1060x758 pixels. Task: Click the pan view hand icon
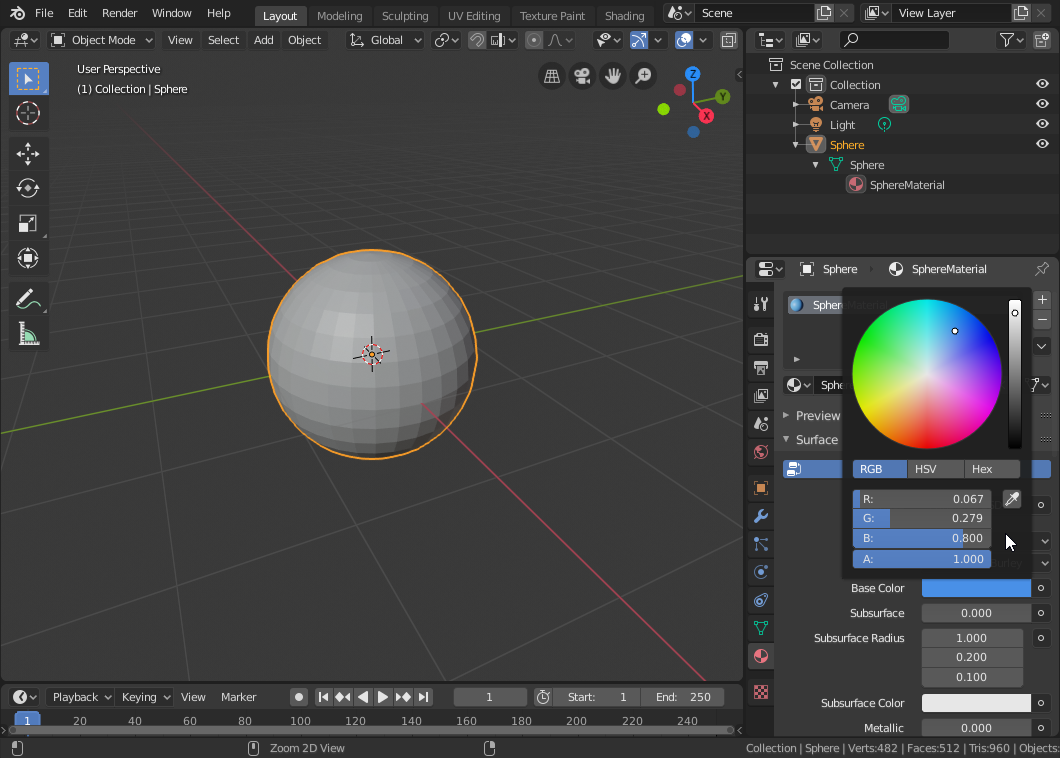(x=613, y=76)
